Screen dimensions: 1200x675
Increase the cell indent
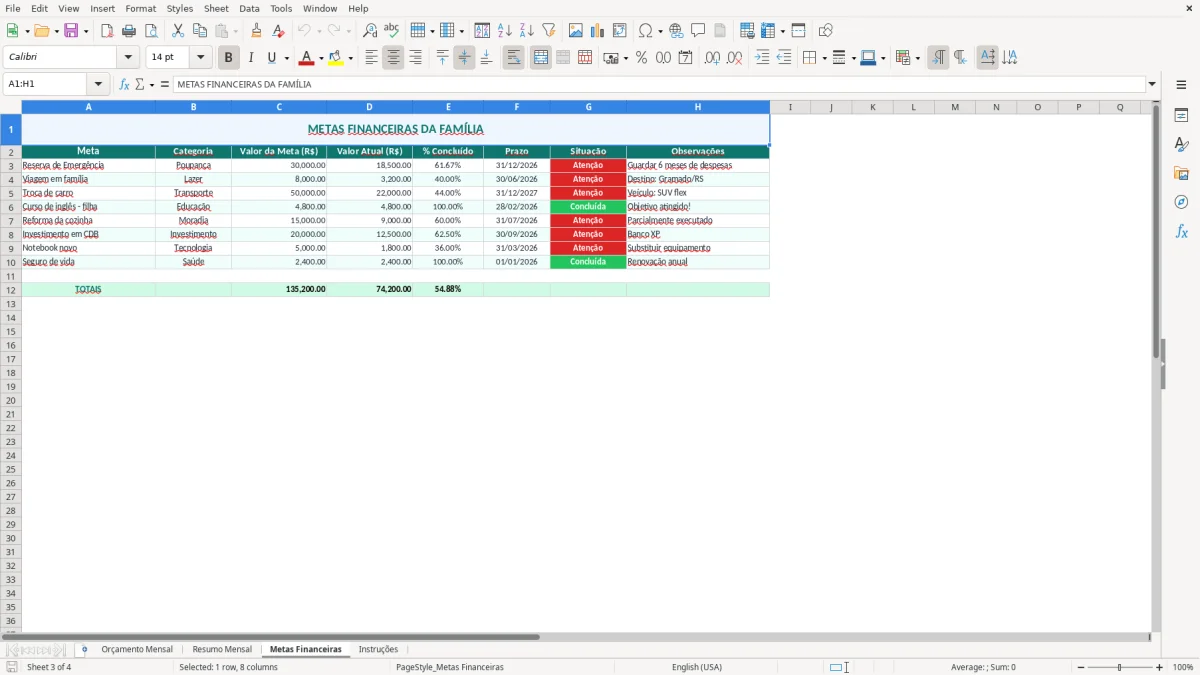pyautogui.click(x=762, y=58)
